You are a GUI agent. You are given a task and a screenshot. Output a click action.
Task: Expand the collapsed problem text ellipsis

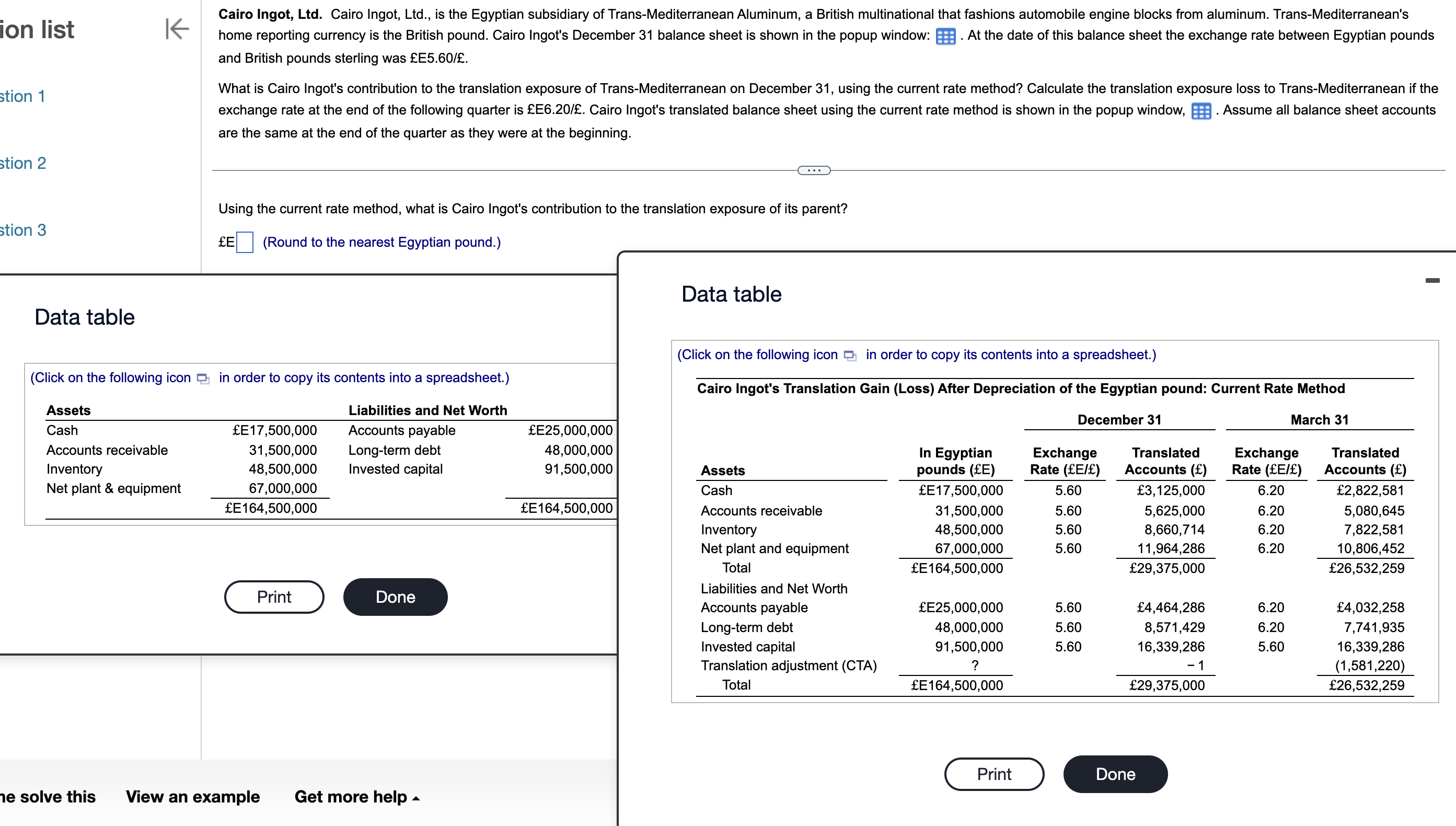click(x=814, y=170)
